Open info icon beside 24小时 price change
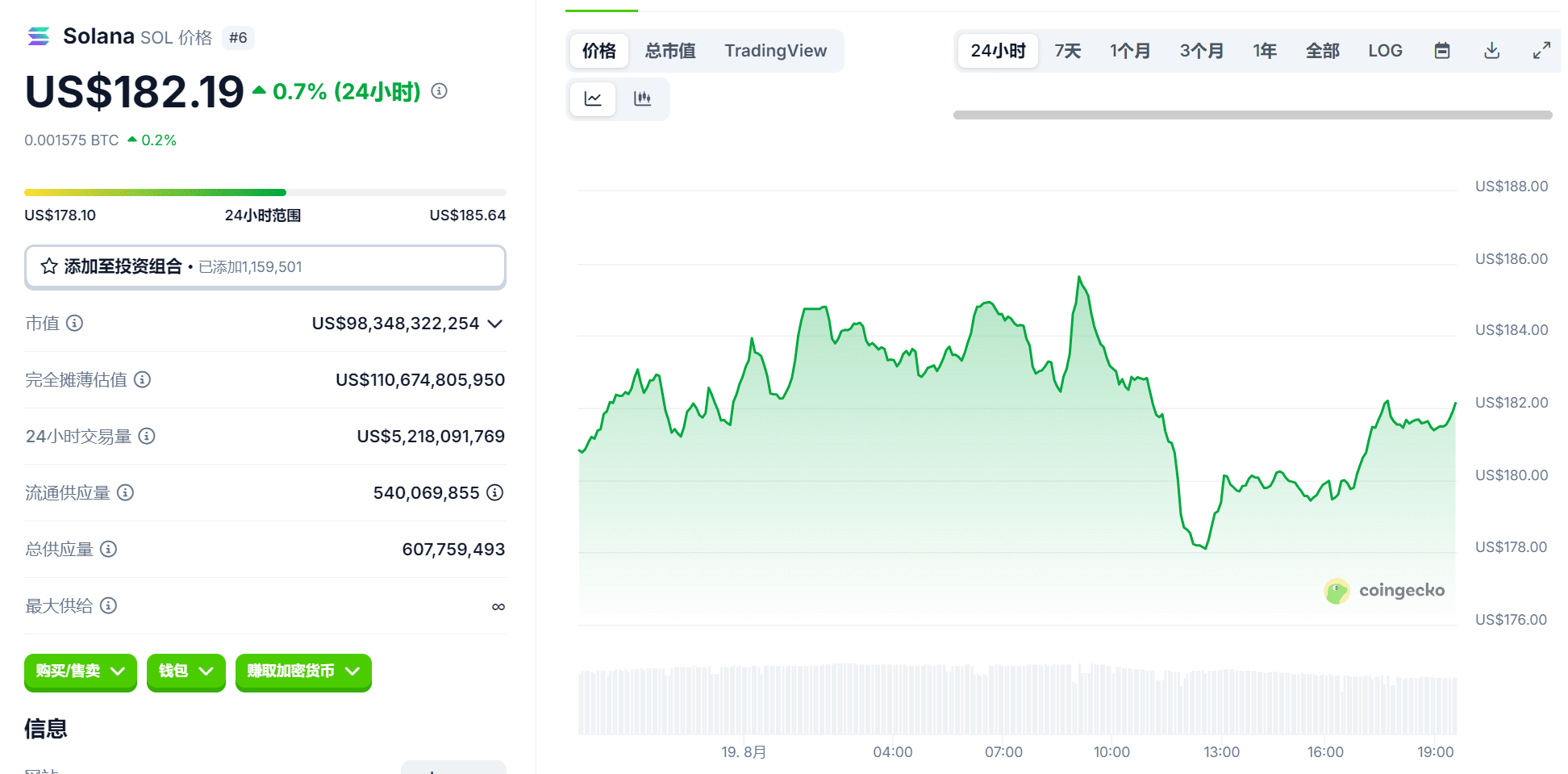The width and height of the screenshot is (1568, 774). [440, 91]
